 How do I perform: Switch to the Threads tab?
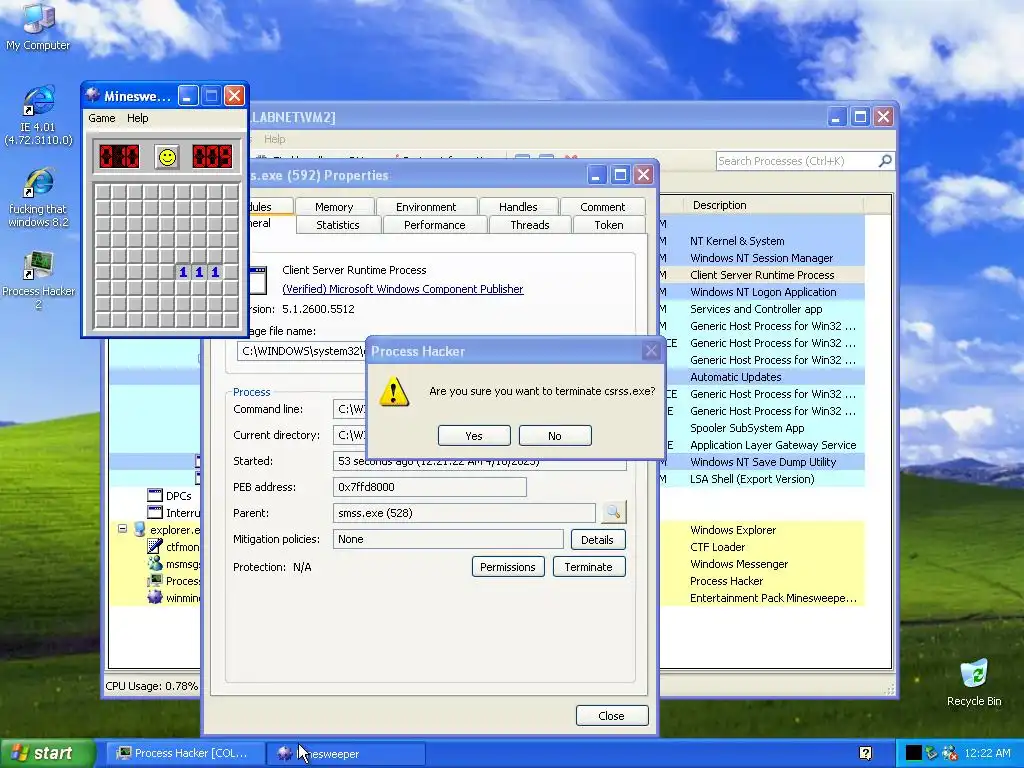[x=530, y=225]
